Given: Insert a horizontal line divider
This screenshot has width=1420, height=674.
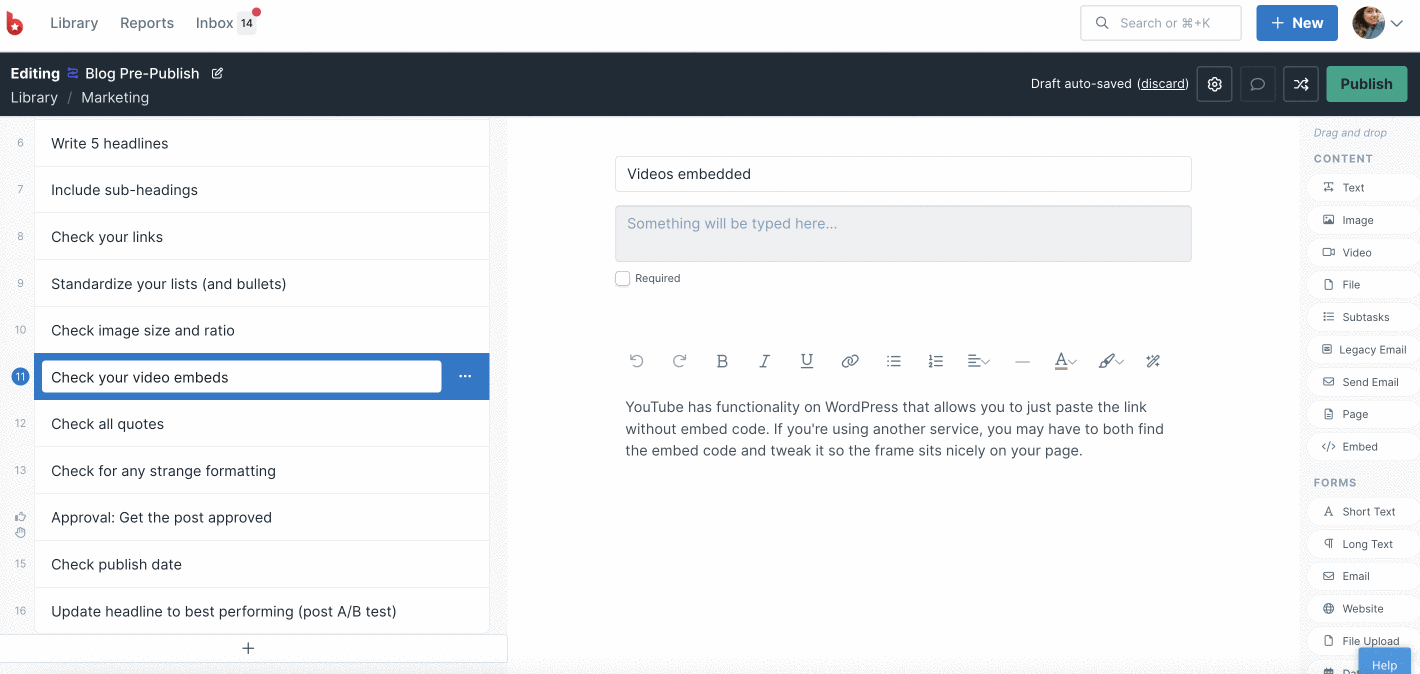Looking at the screenshot, I should pyautogui.click(x=1022, y=361).
